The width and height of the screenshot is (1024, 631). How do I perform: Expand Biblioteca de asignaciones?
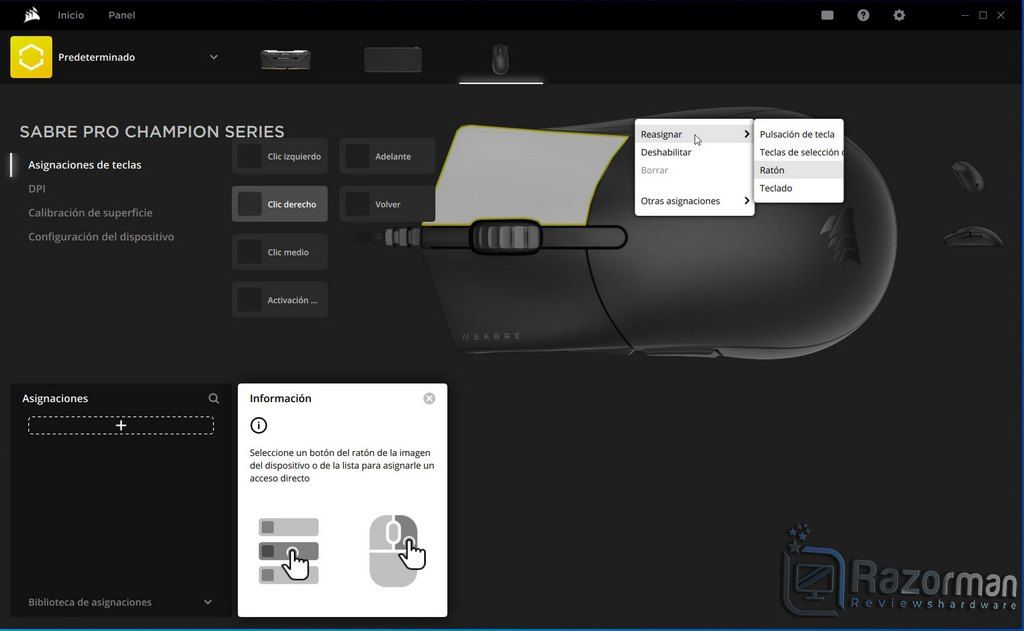(x=208, y=602)
